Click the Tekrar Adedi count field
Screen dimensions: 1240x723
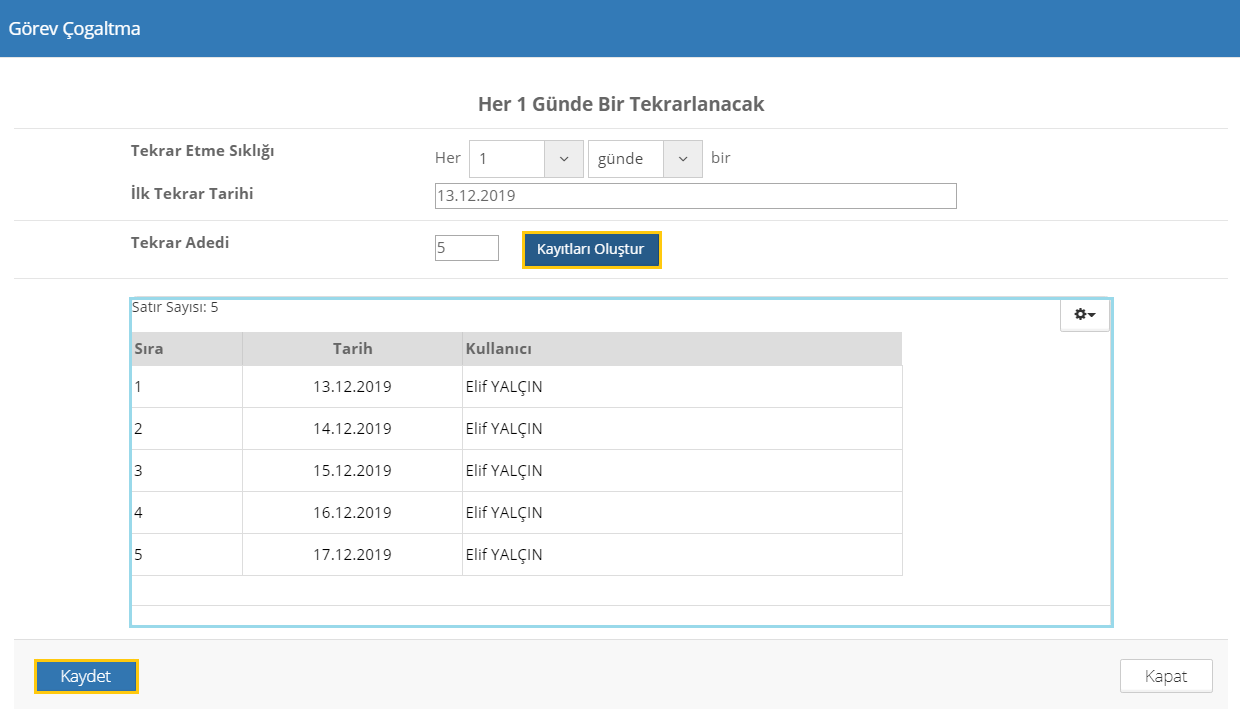click(466, 248)
